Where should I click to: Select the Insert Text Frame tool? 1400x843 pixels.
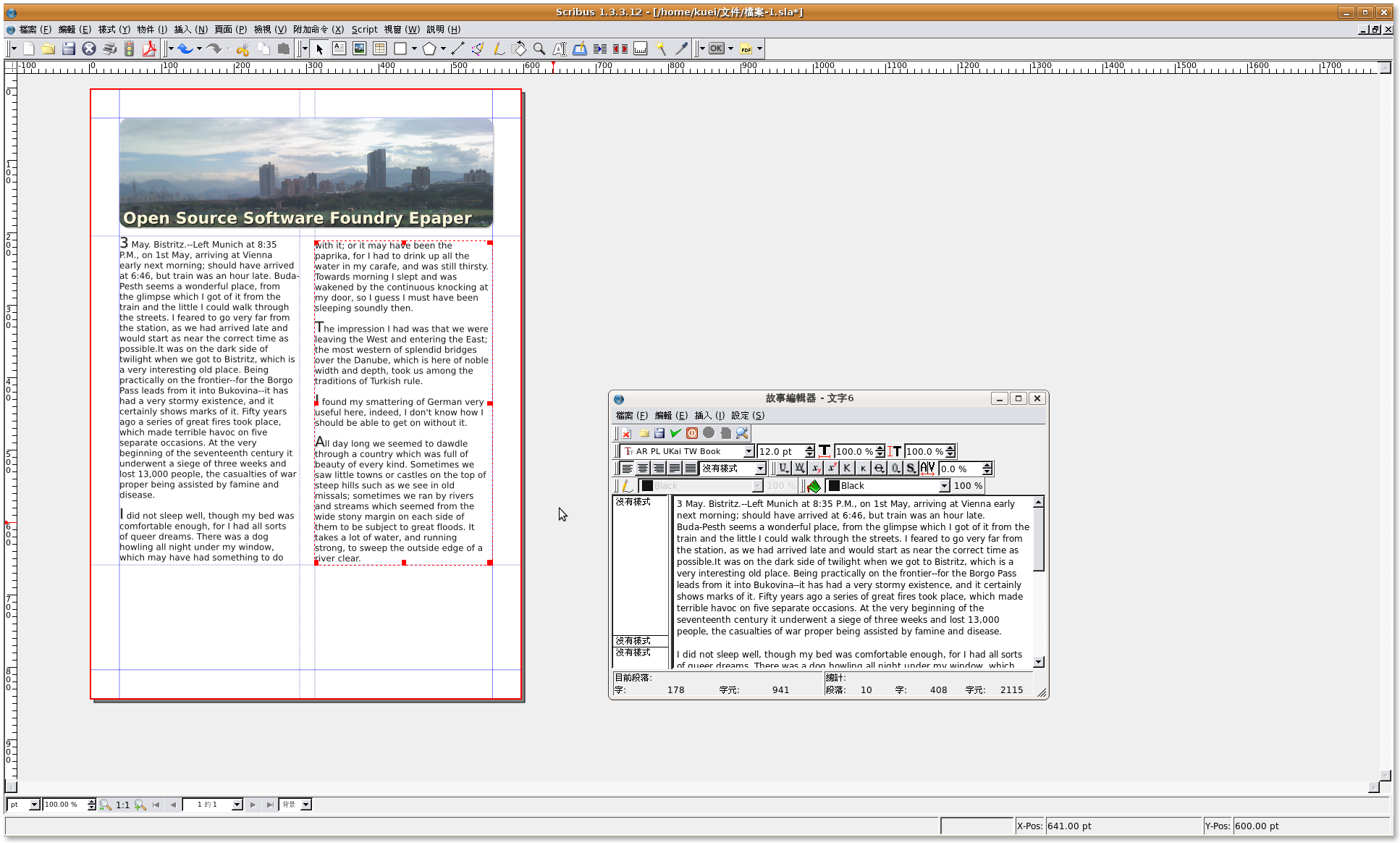pyautogui.click(x=339, y=49)
